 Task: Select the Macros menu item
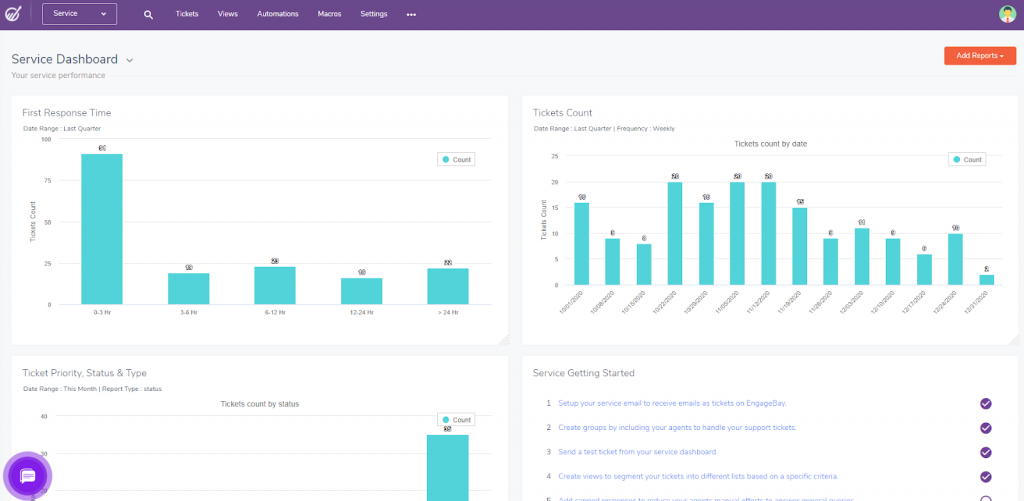point(330,15)
